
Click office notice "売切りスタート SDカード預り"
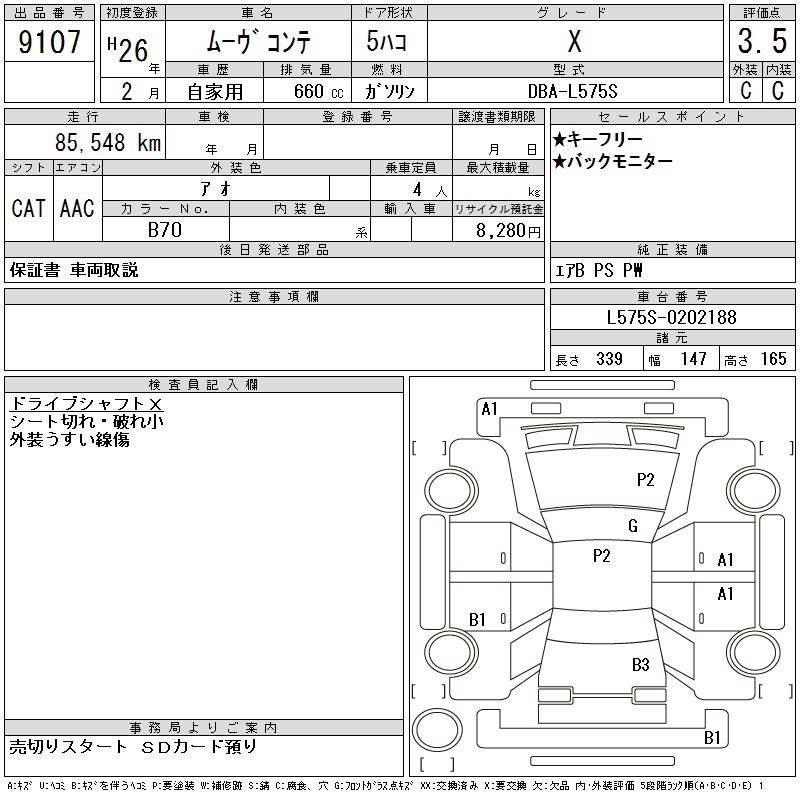(x=133, y=746)
